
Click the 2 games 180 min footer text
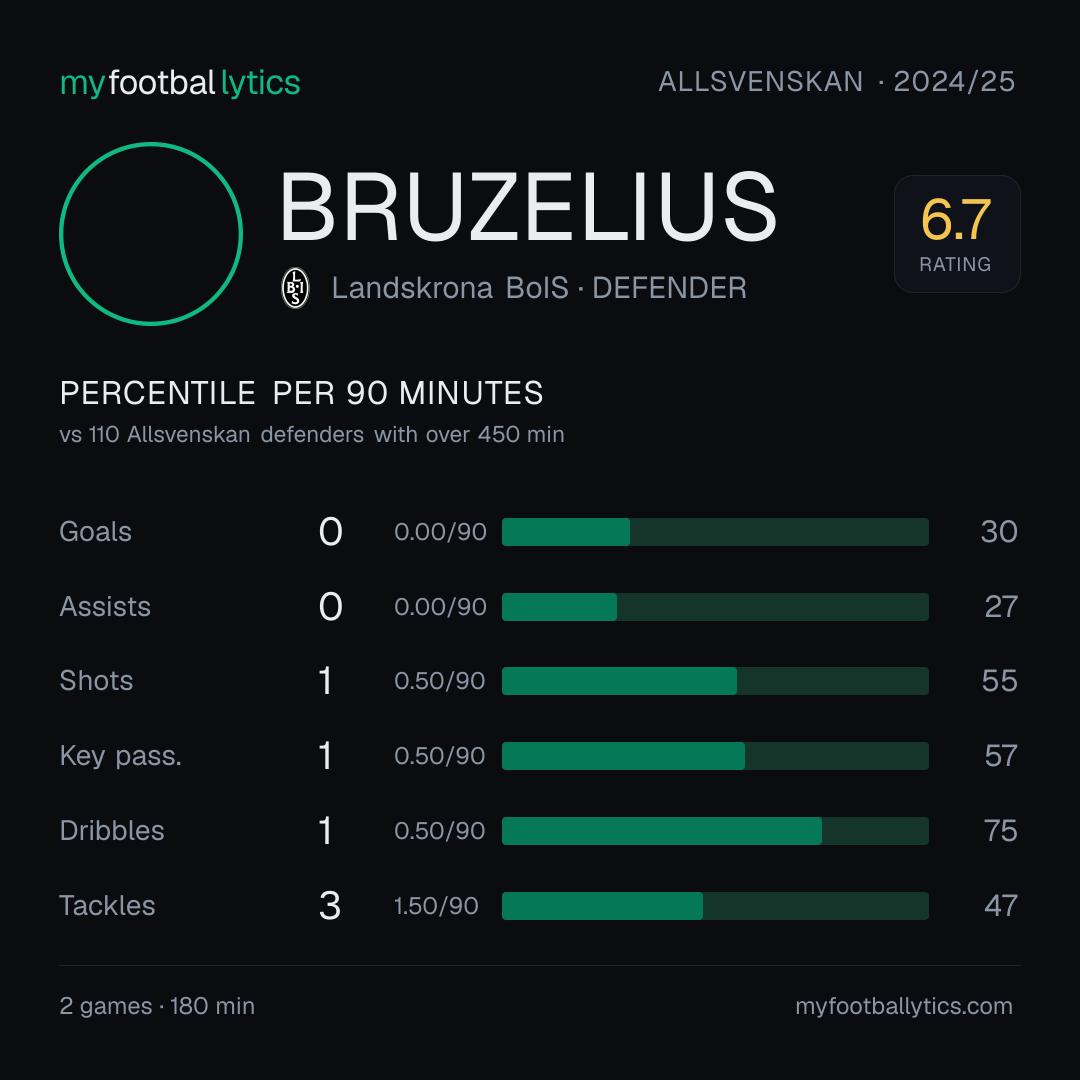tap(157, 1006)
